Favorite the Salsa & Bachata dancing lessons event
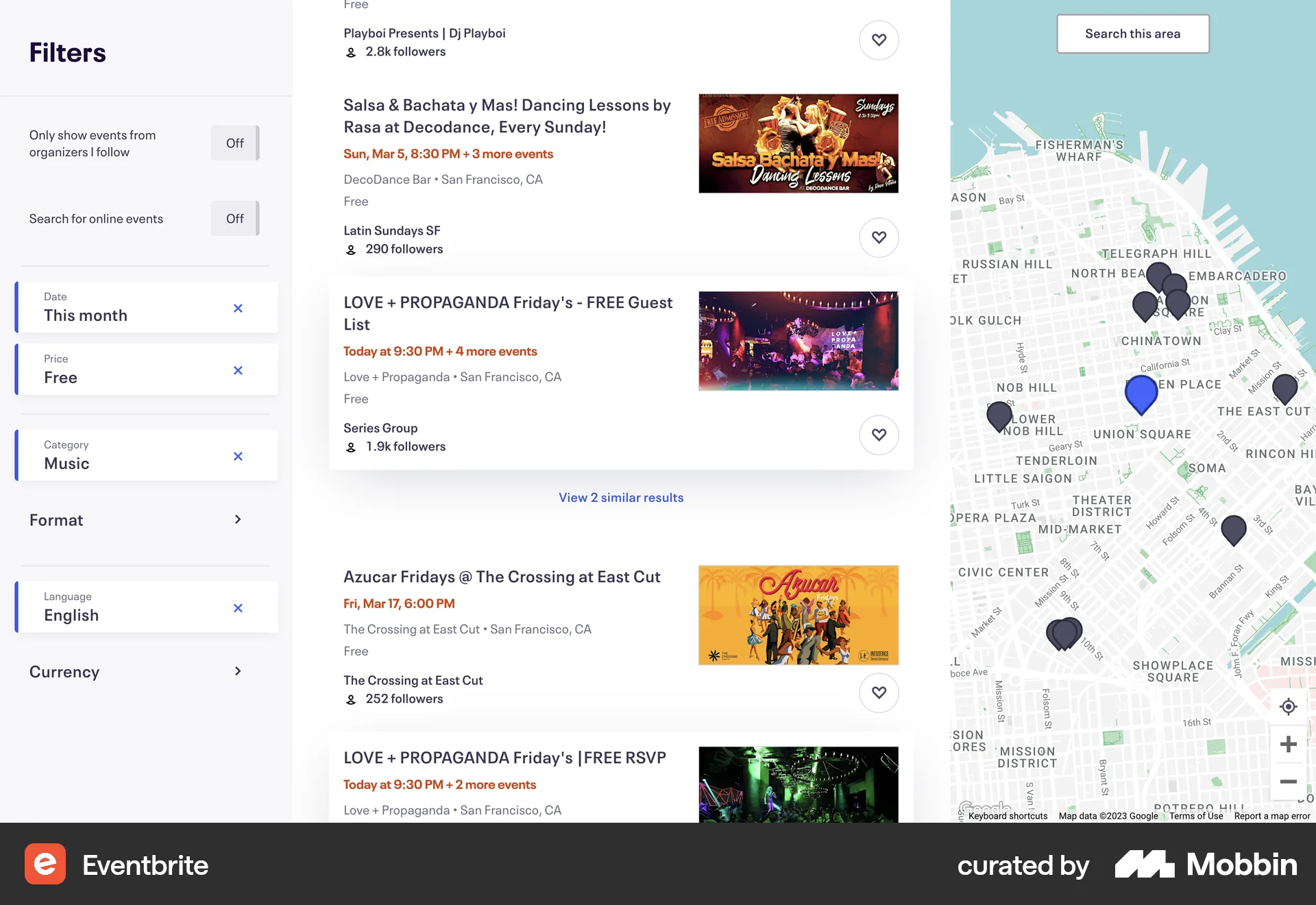Image resolution: width=1316 pixels, height=905 pixels. [x=879, y=237]
